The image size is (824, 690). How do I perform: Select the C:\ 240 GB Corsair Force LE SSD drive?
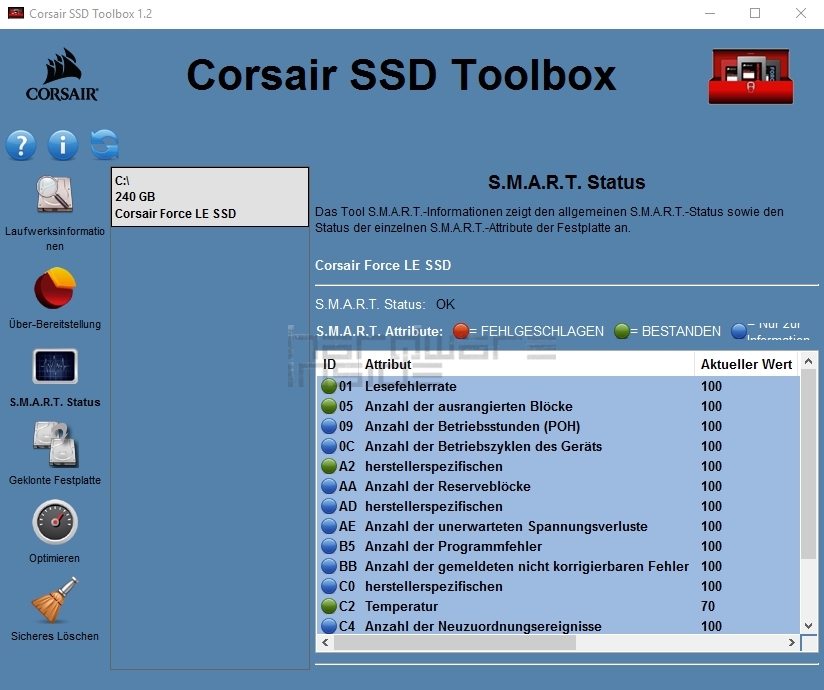click(x=210, y=197)
